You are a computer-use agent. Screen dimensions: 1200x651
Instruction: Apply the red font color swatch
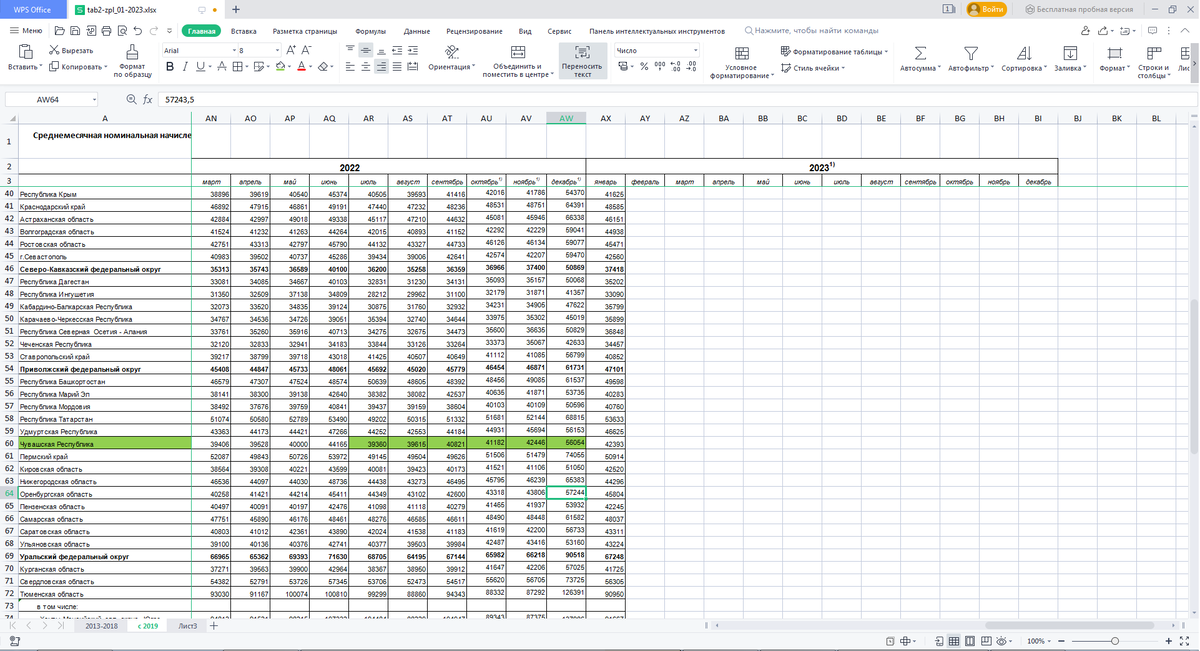pyautogui.click(x=301, y=67)
